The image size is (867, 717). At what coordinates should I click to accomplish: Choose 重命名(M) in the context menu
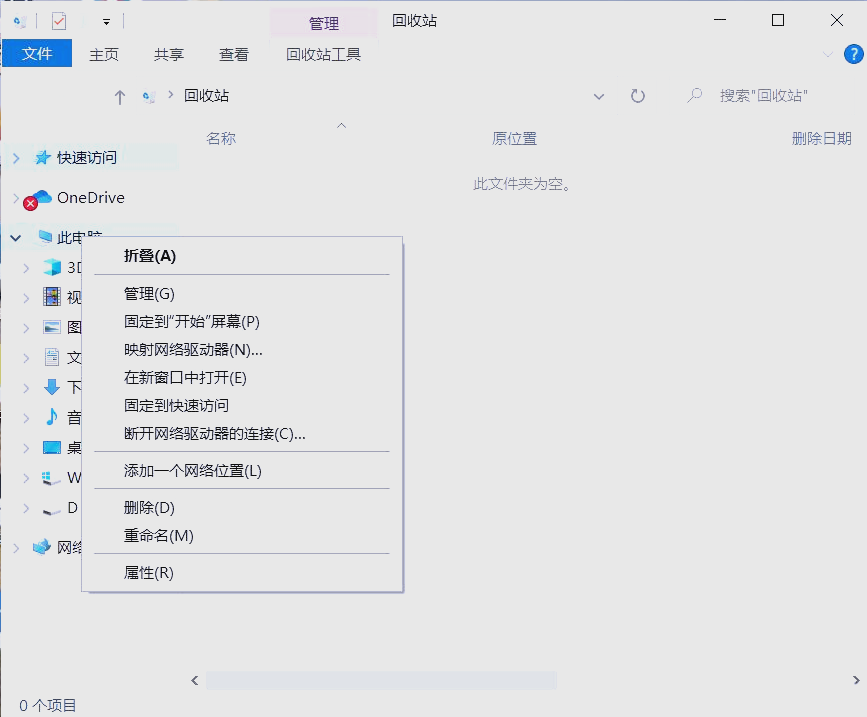[242, 536]
